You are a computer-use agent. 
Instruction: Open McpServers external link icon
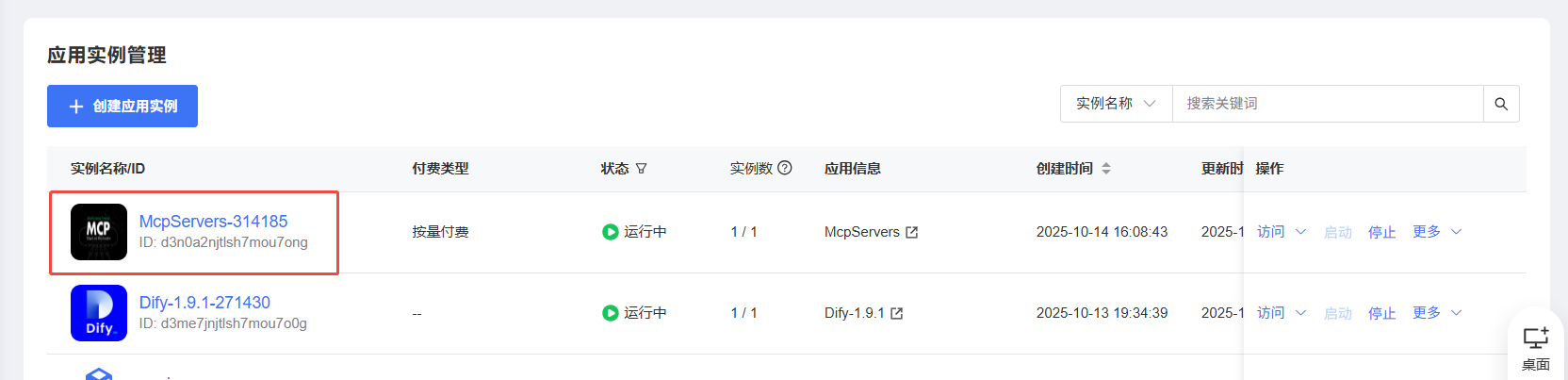click(912, 232)
